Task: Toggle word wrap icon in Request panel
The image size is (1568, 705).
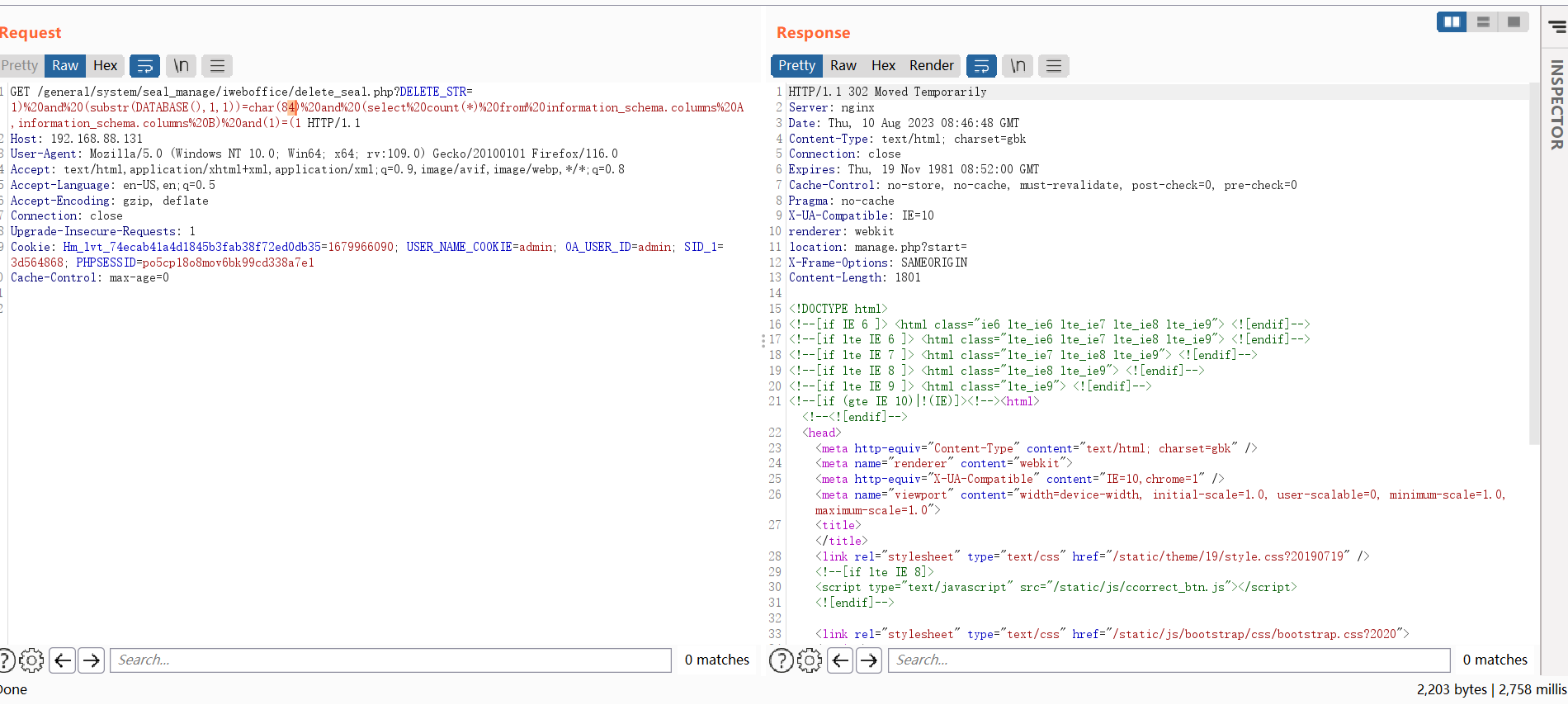Action: click(144, 65)
